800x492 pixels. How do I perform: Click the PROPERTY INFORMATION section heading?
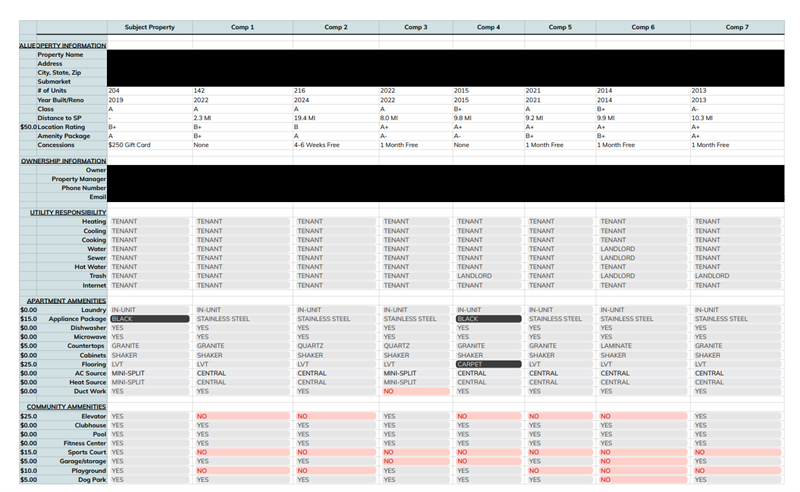[71, 45]
